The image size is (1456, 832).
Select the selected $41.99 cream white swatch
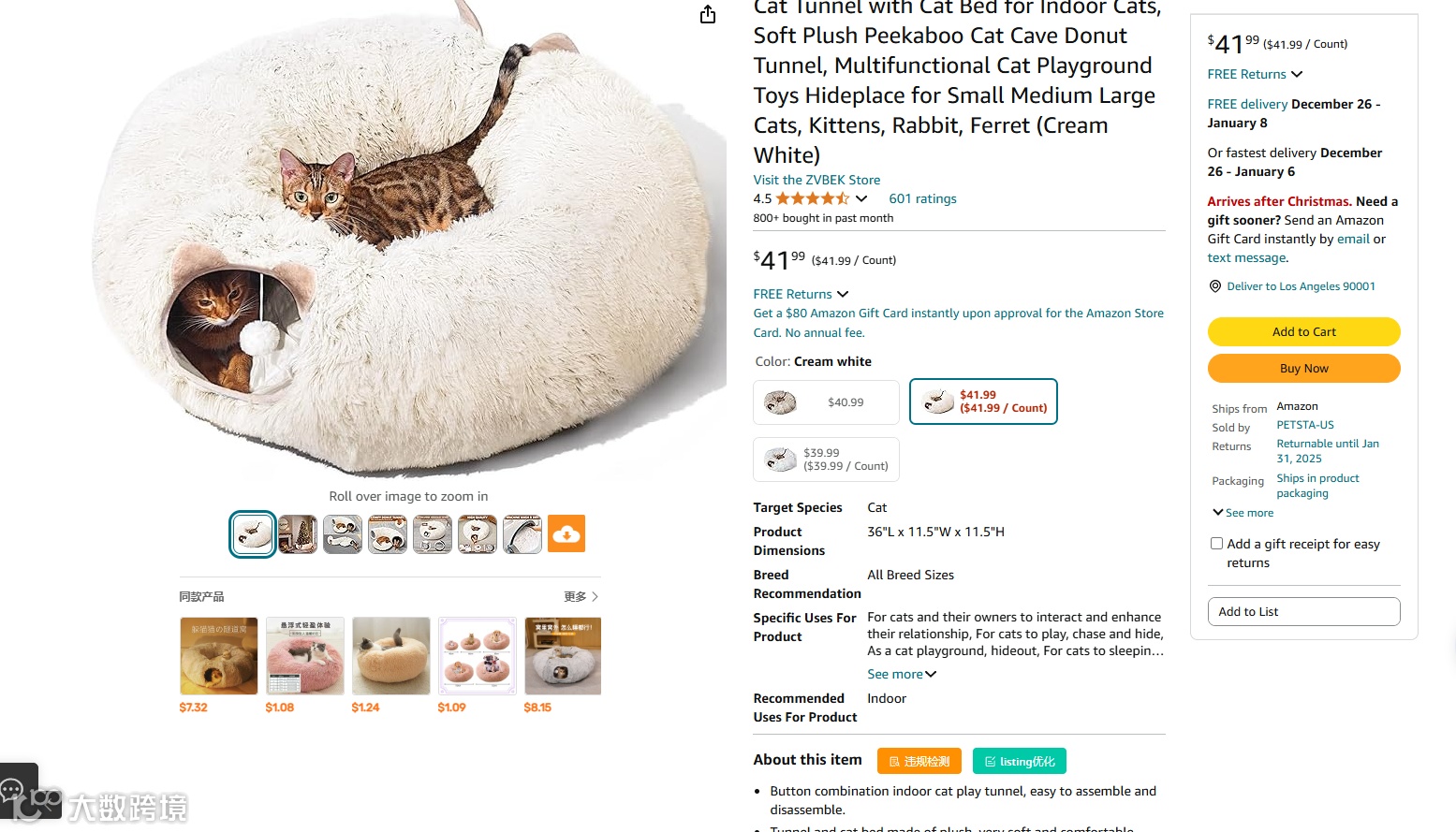[984, 401]
